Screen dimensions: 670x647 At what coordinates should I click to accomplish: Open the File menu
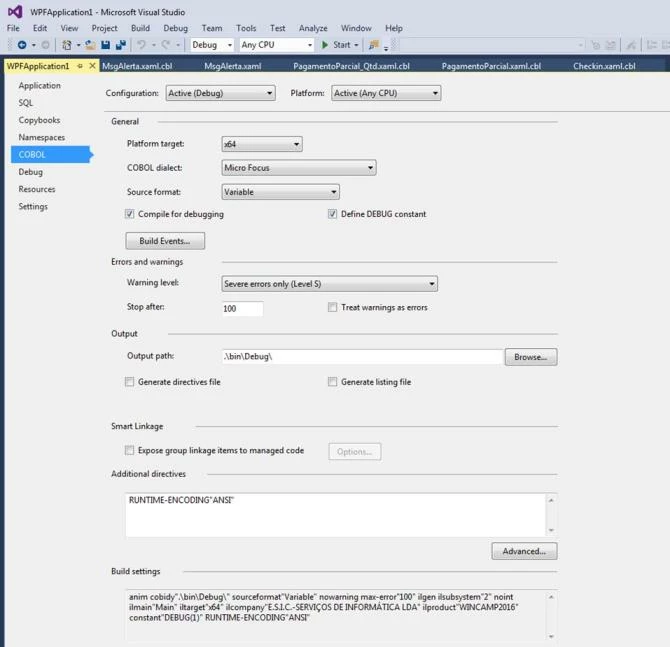[13, 28]
